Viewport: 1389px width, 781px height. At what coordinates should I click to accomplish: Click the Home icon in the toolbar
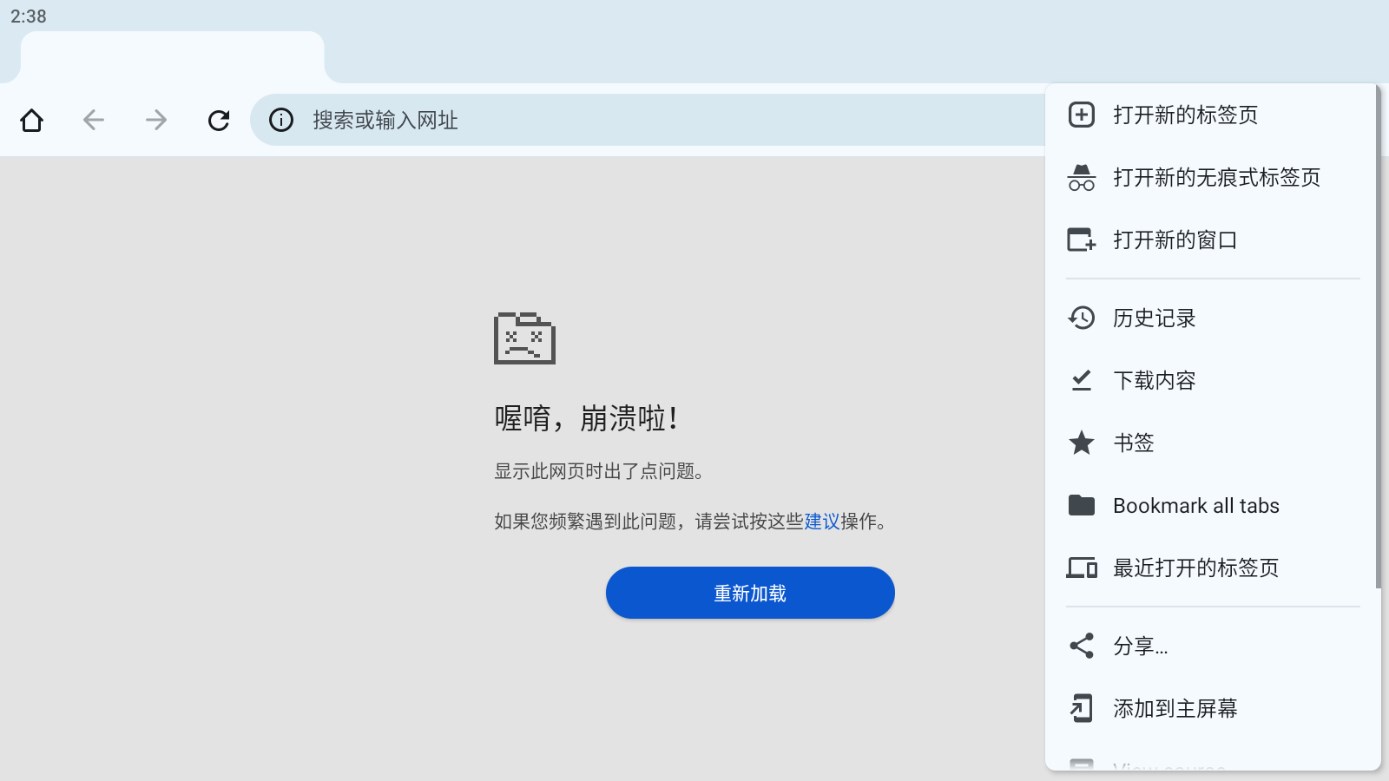pyautogui.click(x=31, y=119)
